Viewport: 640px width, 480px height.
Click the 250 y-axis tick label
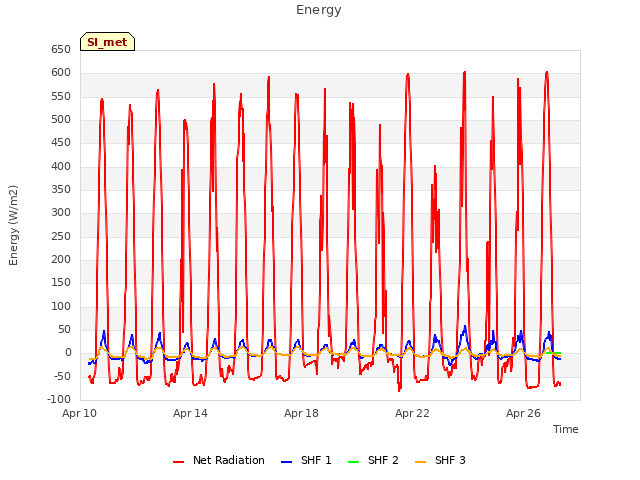pyautogui.click(x=61, y=237)
